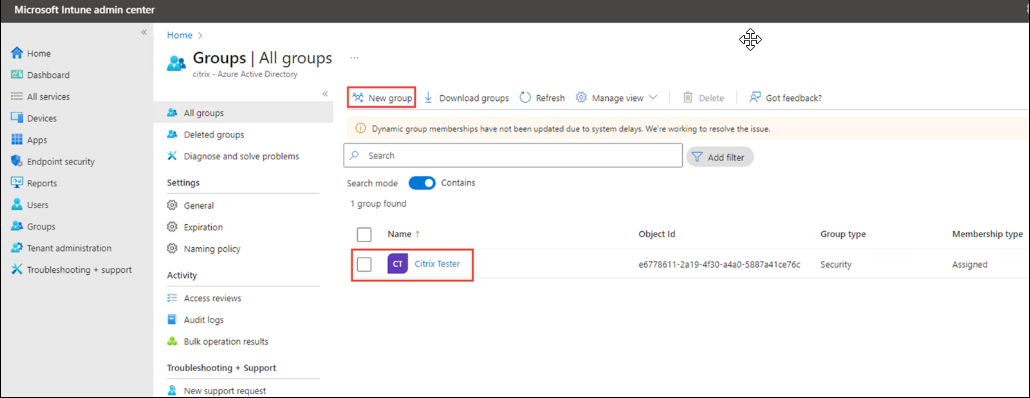Click the Delete trash can icon

click(x=688, y=98)
